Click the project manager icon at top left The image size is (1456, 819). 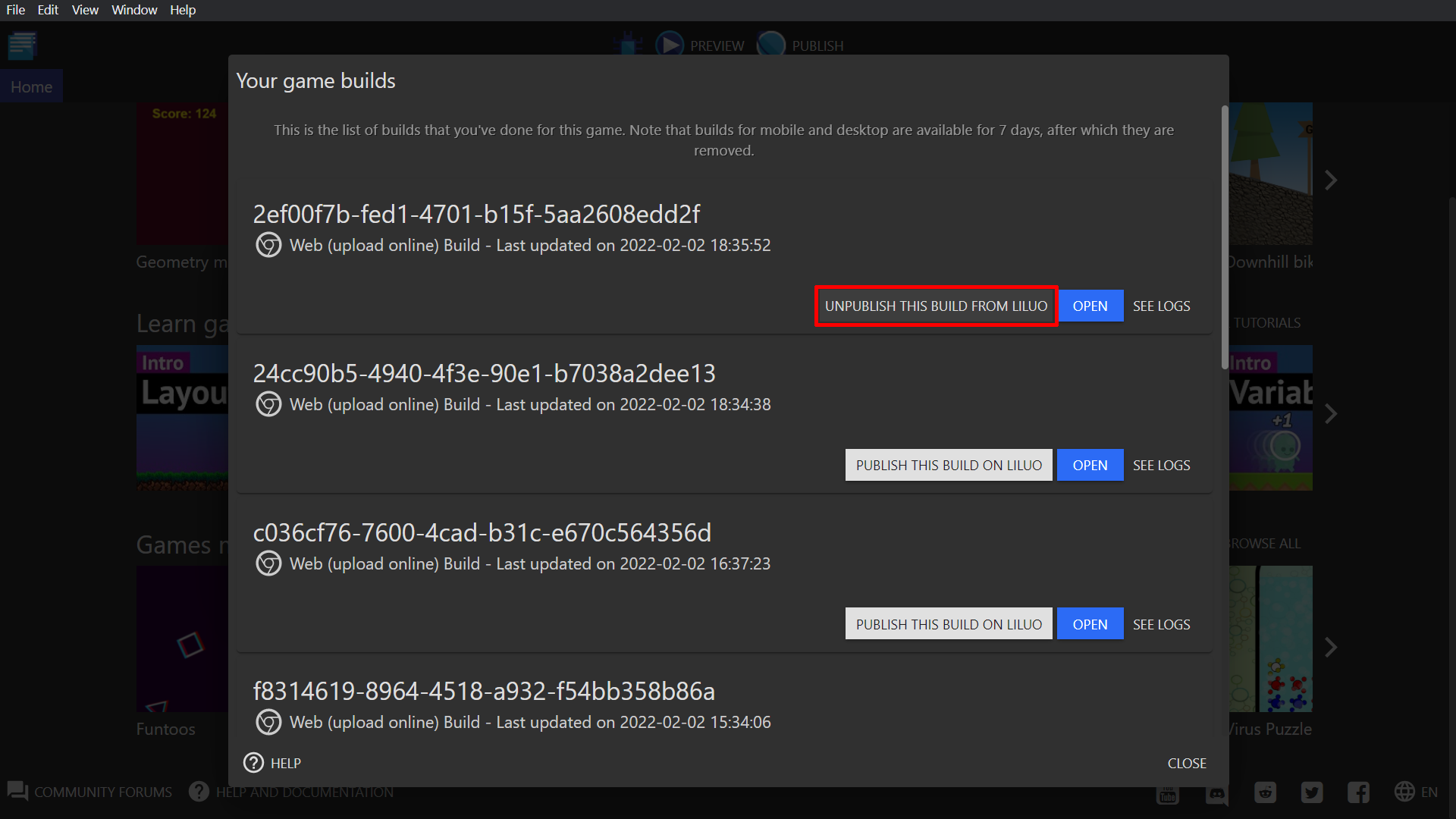[x=22, y=45]
